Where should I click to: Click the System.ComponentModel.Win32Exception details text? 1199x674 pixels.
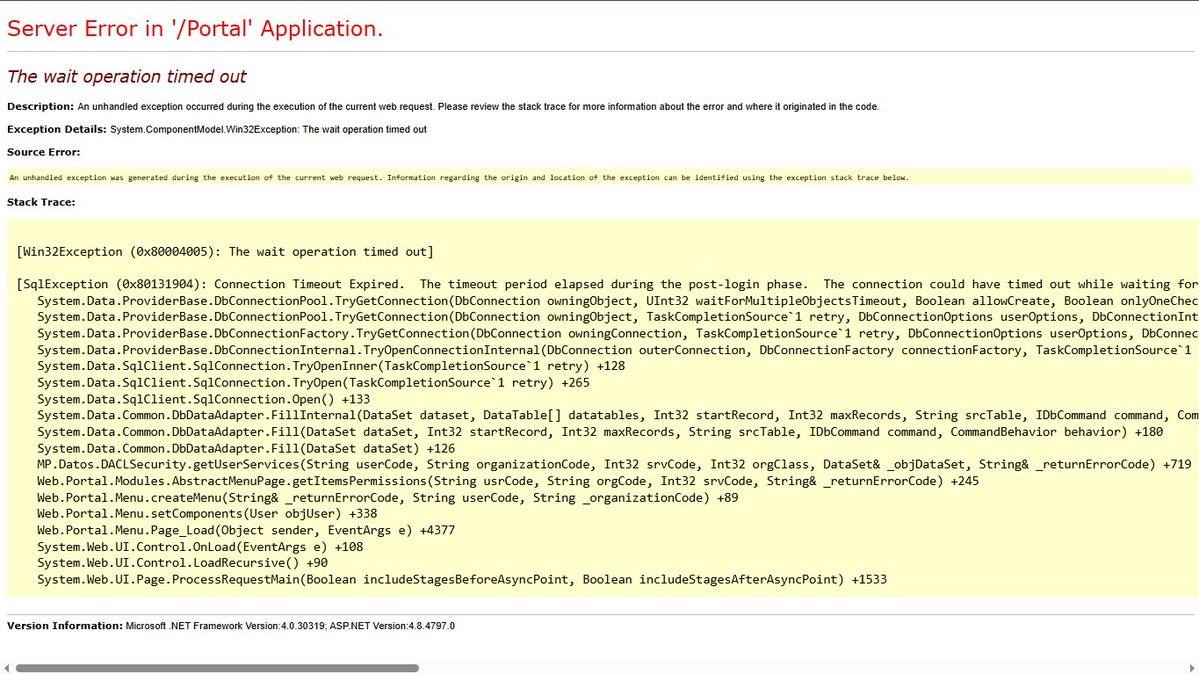268,129
